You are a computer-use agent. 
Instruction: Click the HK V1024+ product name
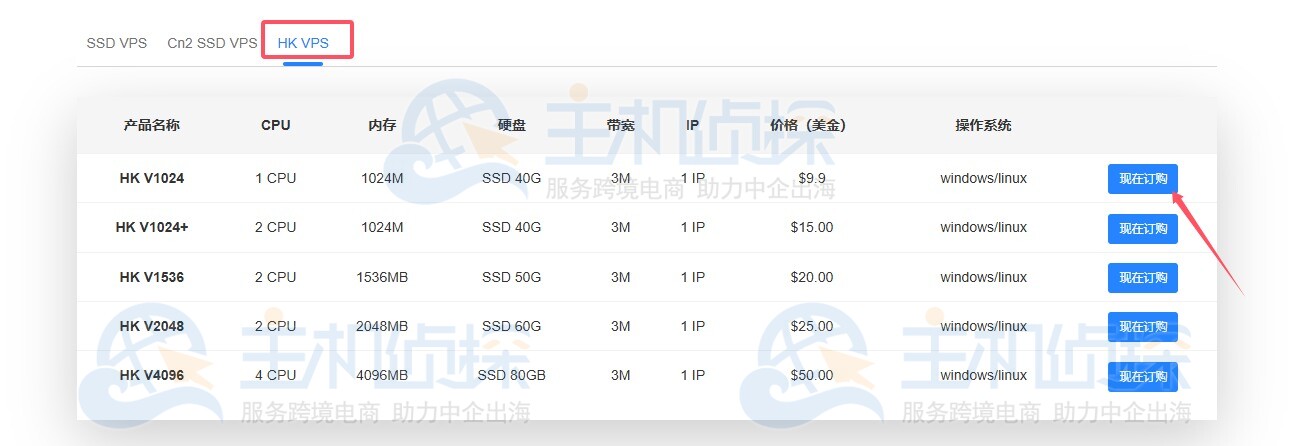tap(152, 227)
